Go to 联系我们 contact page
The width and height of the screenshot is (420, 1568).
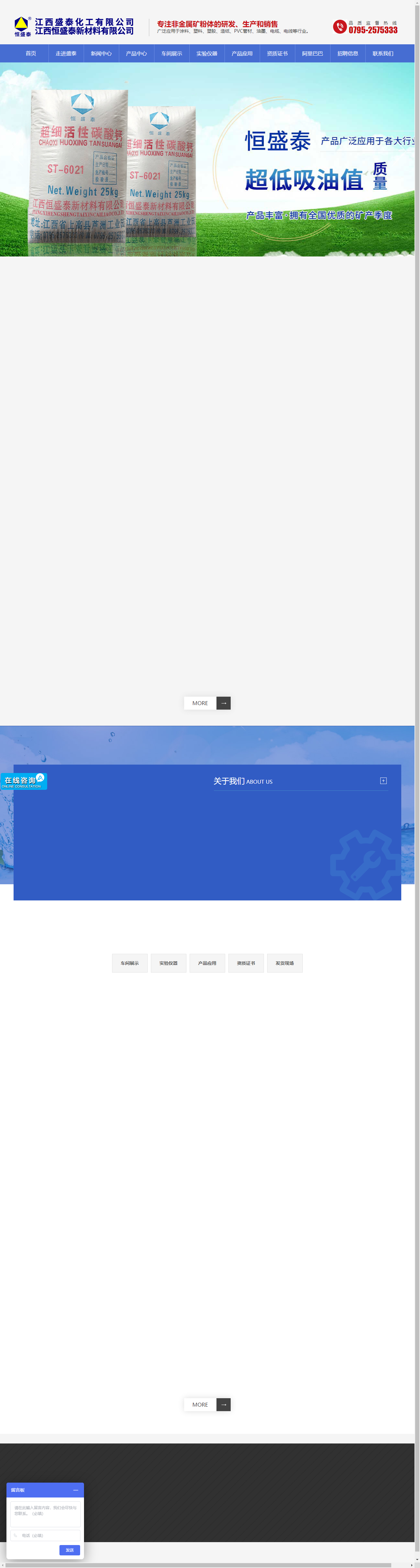click(383, 54)
